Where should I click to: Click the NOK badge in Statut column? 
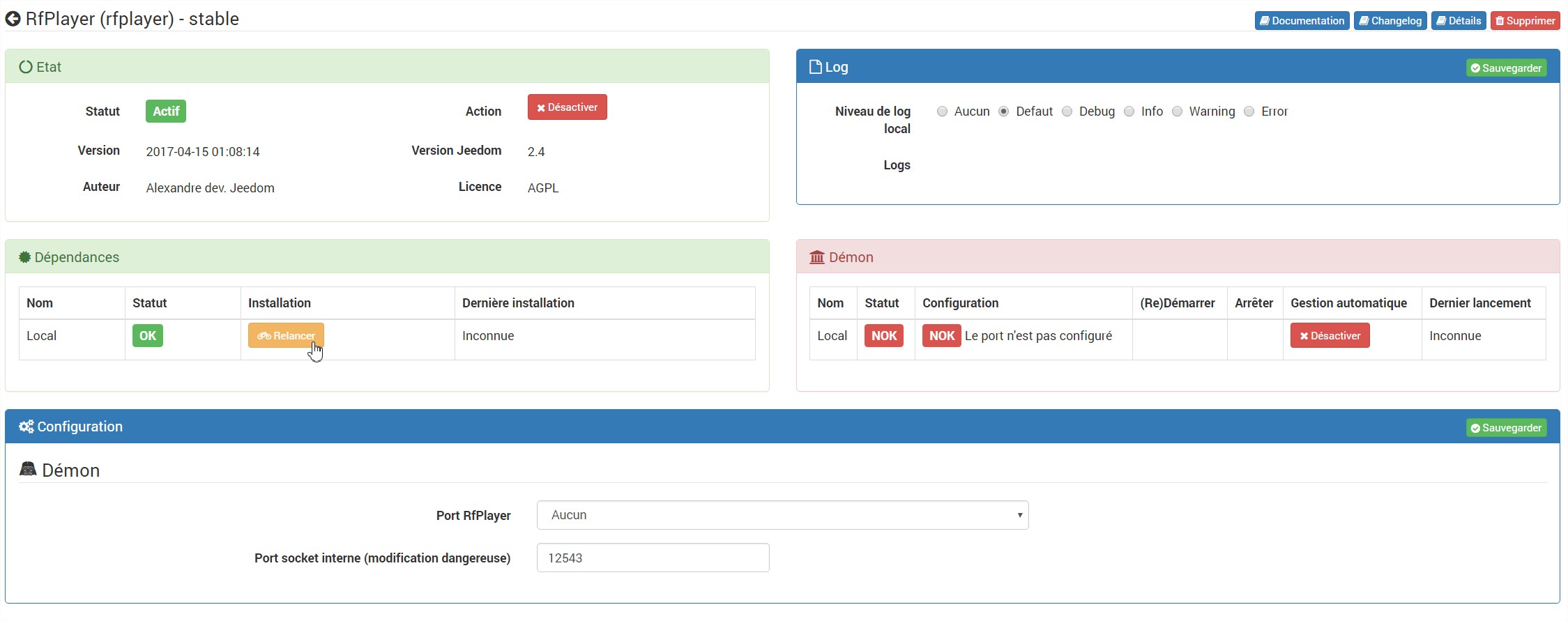tap(884, 336)
